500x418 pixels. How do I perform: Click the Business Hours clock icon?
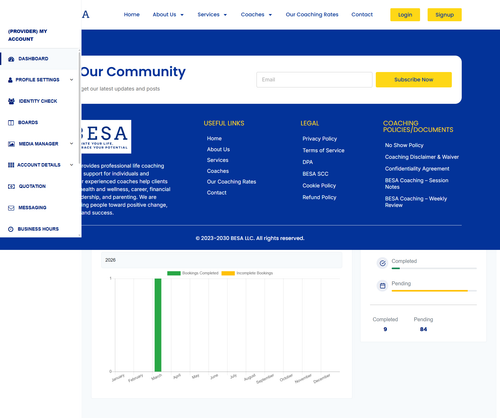point(11,229)
